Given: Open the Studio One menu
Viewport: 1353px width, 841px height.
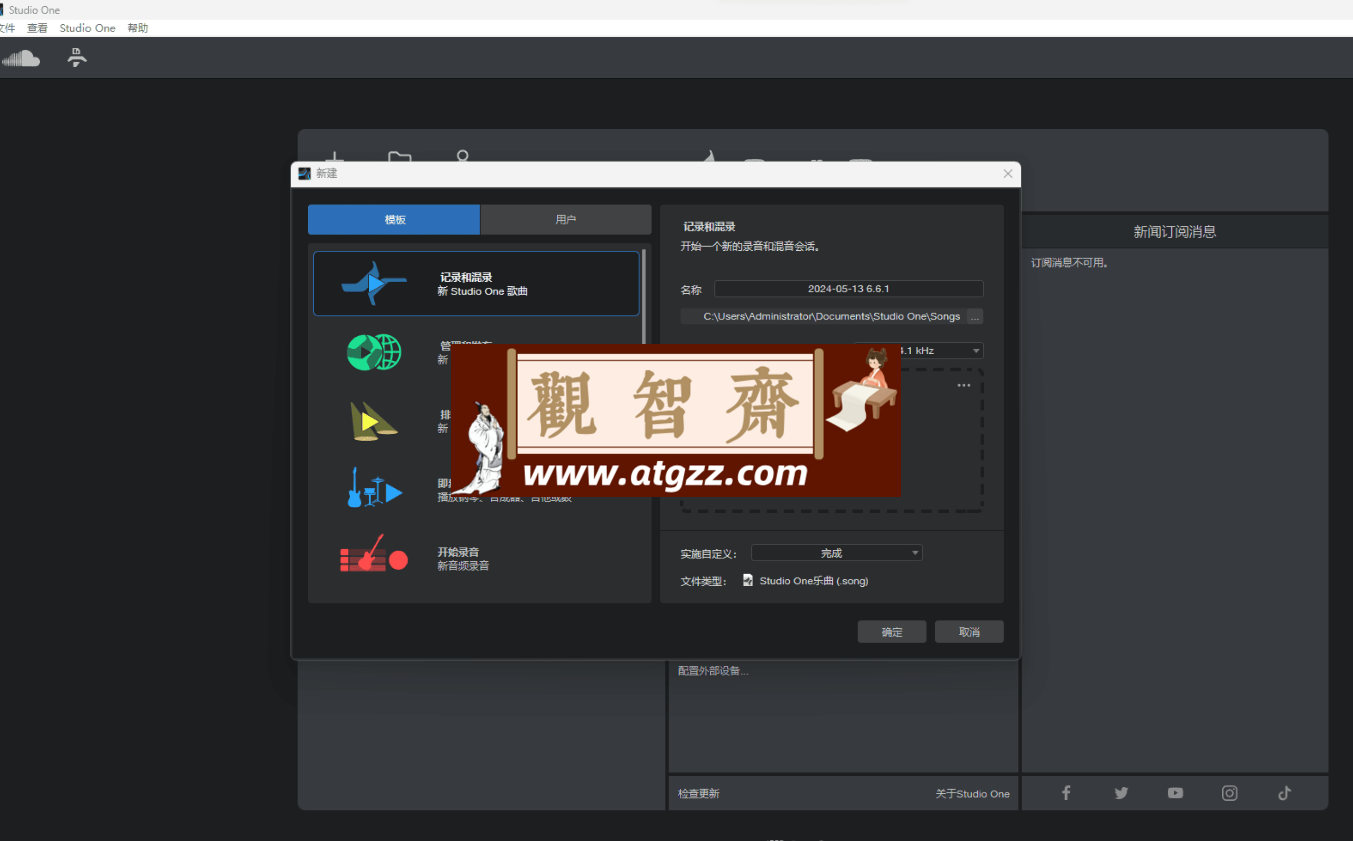Looking at the screenshot, I should point(88,28).
